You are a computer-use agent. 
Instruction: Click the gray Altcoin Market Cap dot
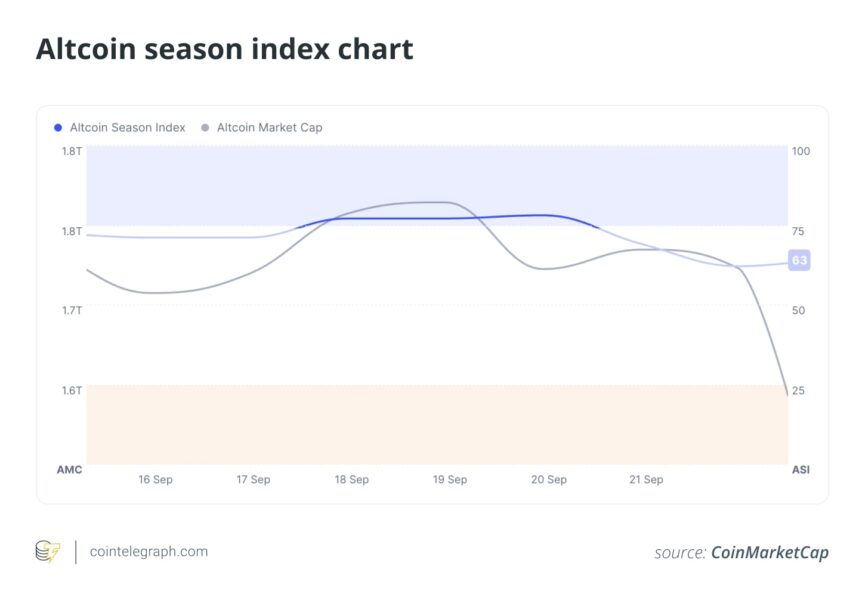[206, 128]
